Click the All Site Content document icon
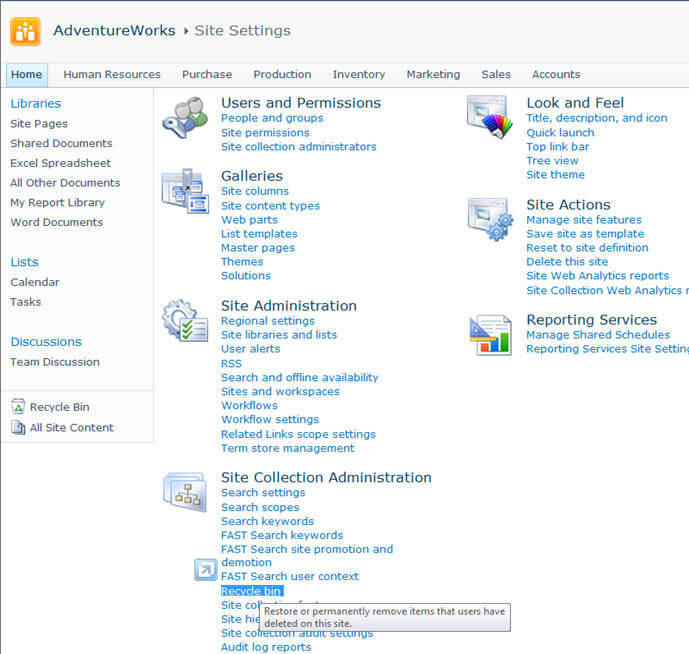689x654 pixels. tap(18, 427)
